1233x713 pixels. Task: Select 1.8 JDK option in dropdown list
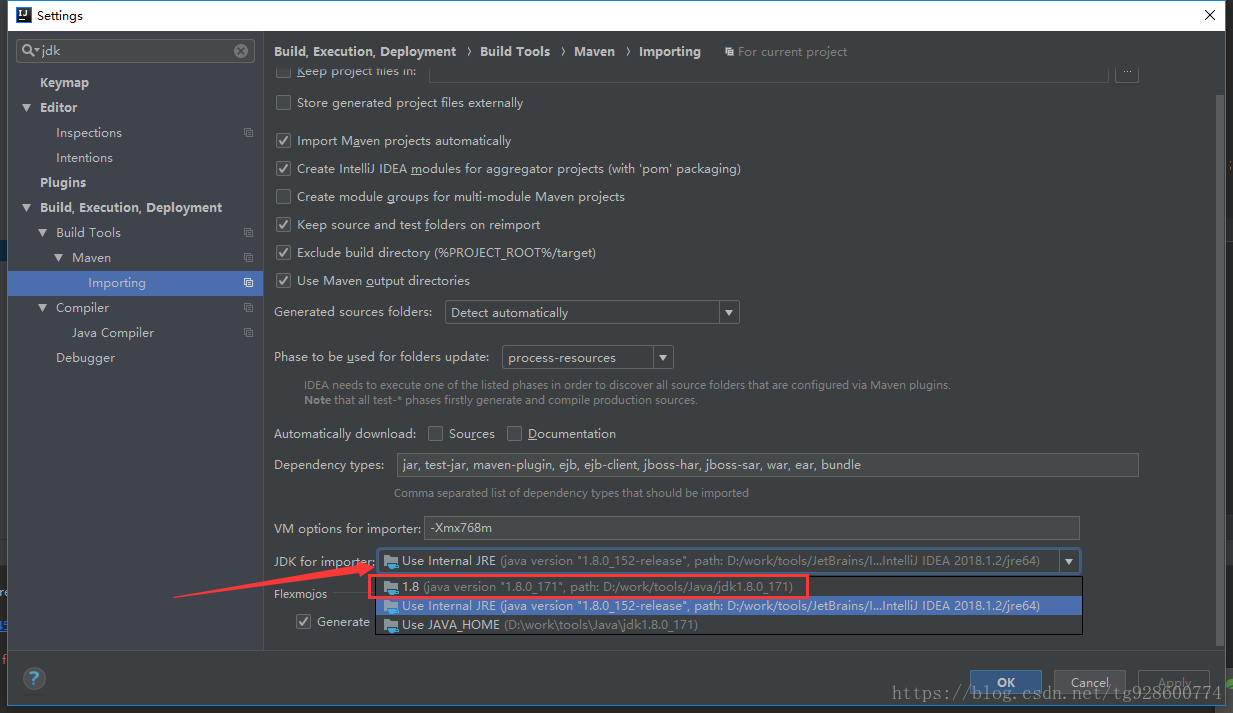(x=729, y=587)
